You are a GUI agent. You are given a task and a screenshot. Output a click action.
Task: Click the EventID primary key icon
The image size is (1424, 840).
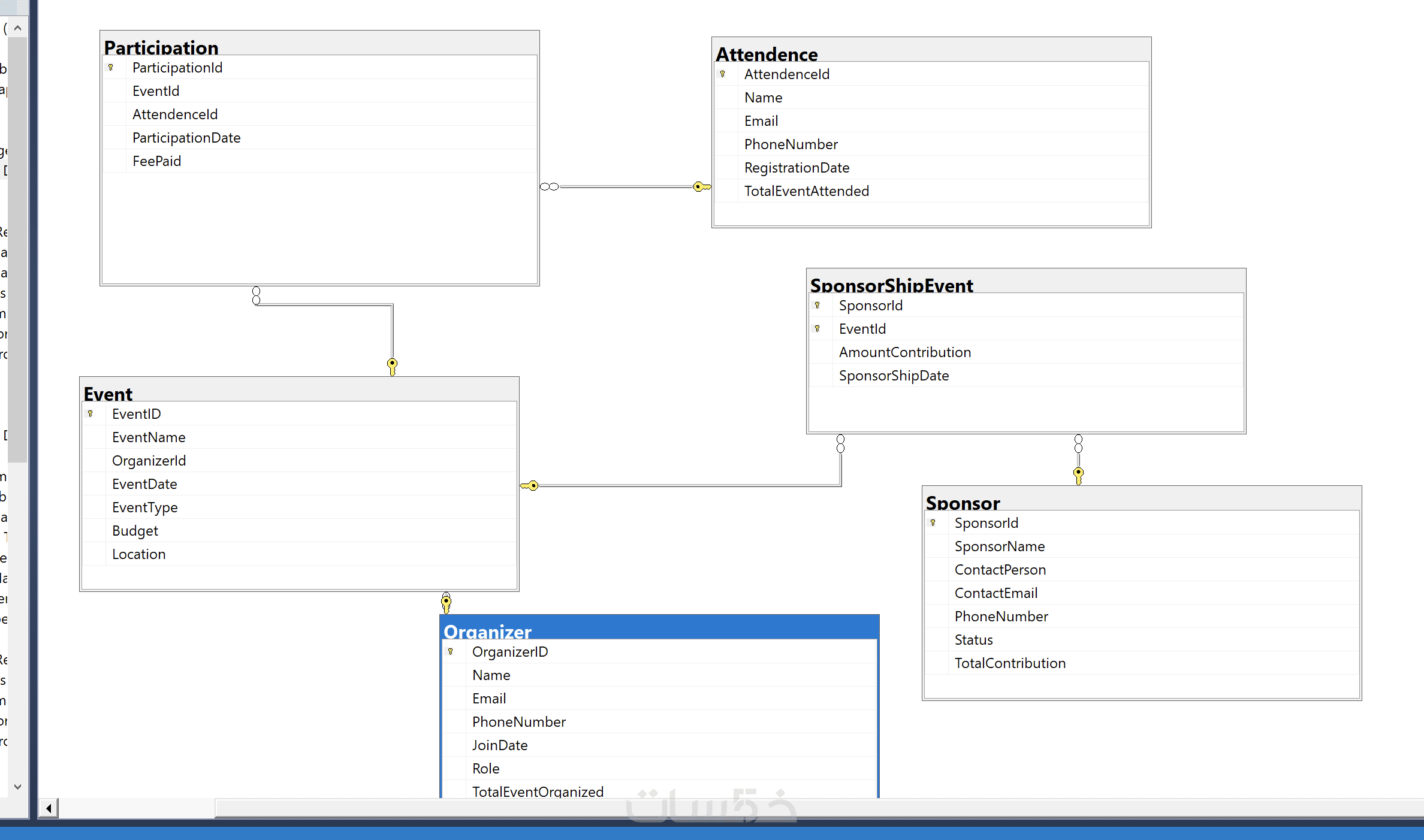coord(90,414)
